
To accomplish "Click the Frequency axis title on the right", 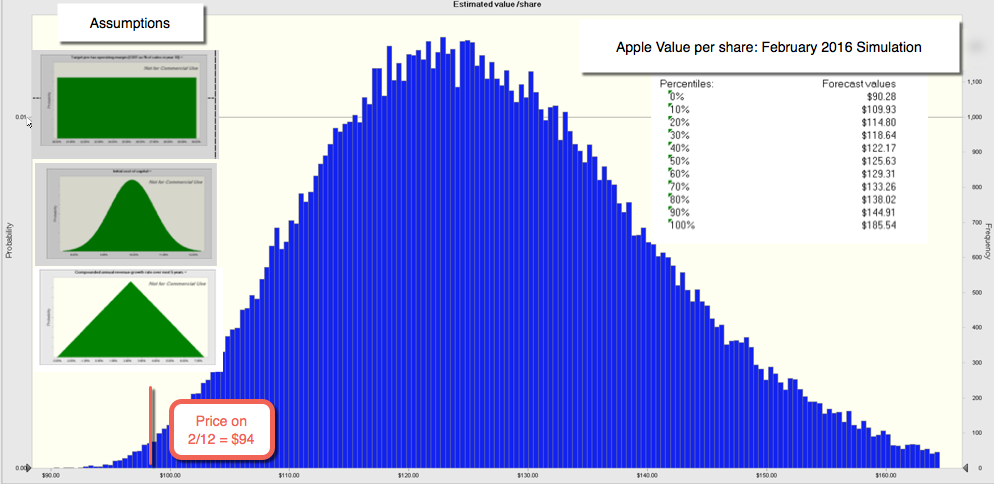I will point(987,240).
